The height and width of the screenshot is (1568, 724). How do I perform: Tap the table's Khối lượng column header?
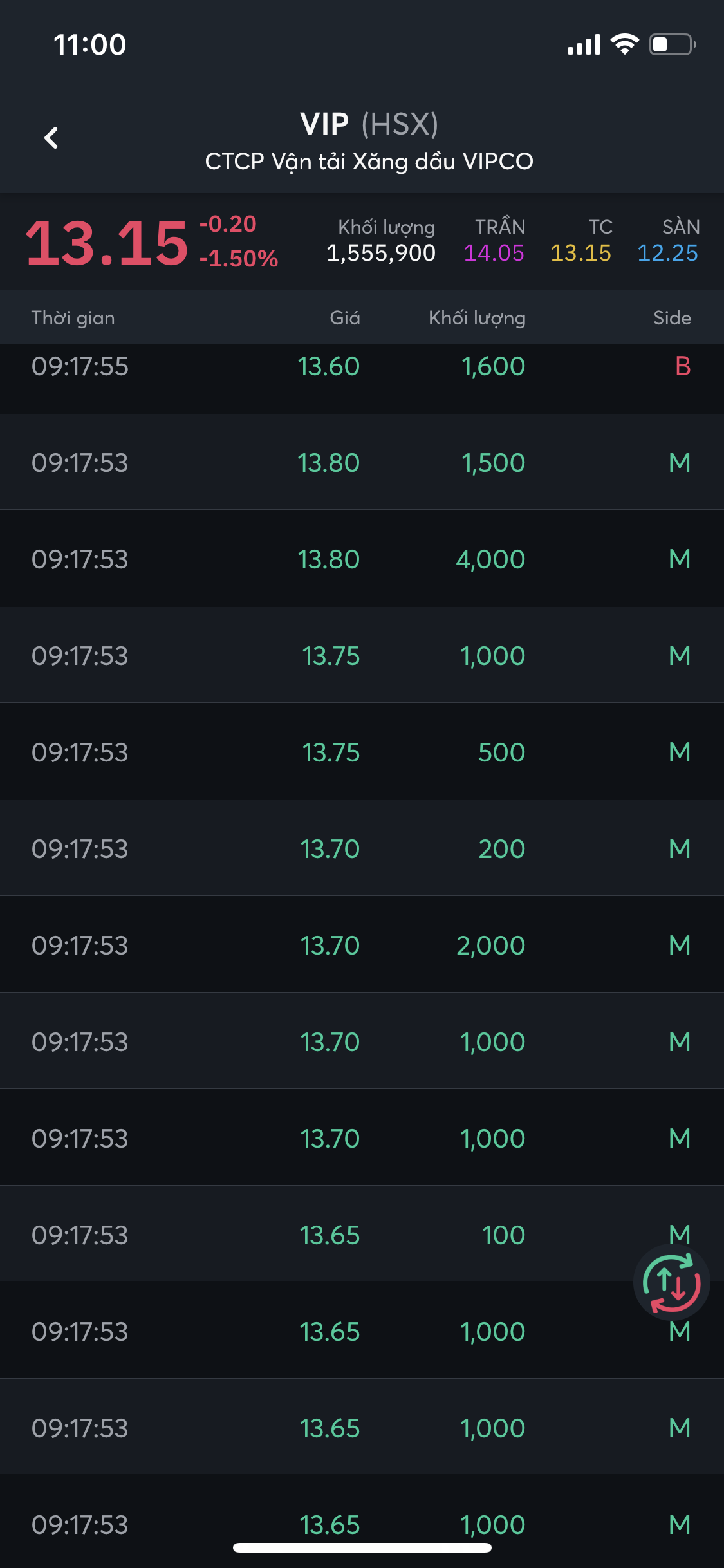click(477, 318)
